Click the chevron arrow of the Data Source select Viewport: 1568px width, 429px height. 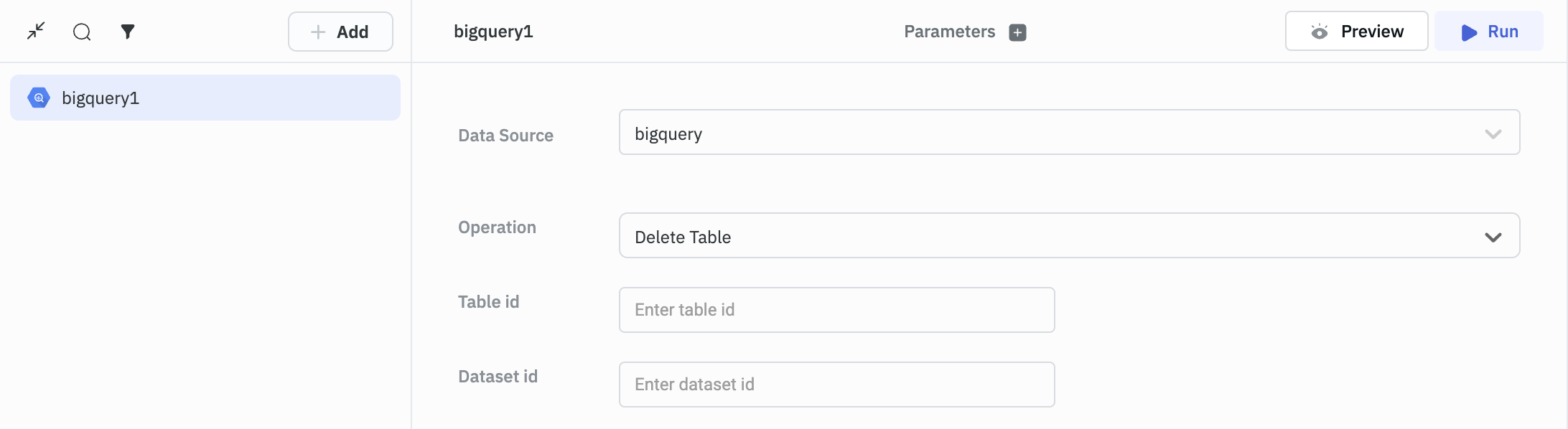tap(1493, 134)
